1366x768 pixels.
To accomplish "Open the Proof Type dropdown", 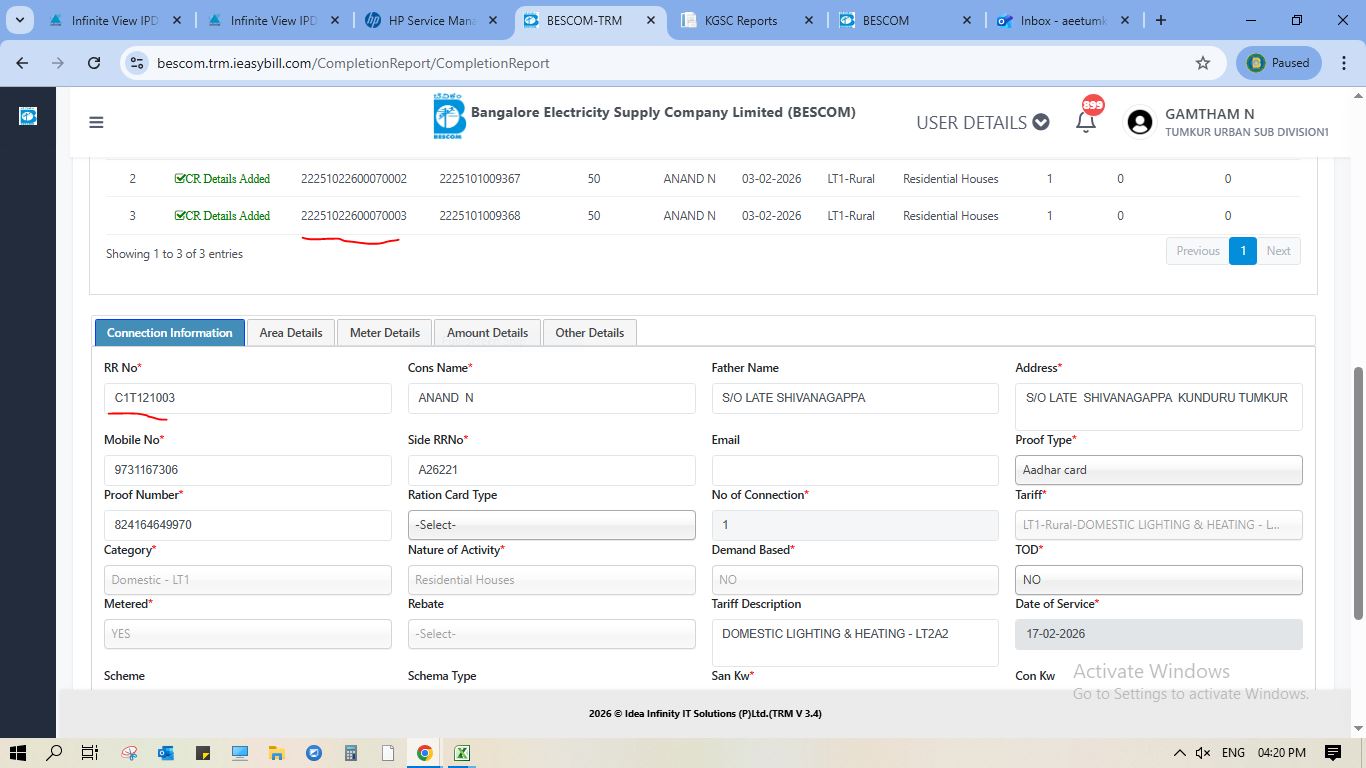I will (1158, 470).
